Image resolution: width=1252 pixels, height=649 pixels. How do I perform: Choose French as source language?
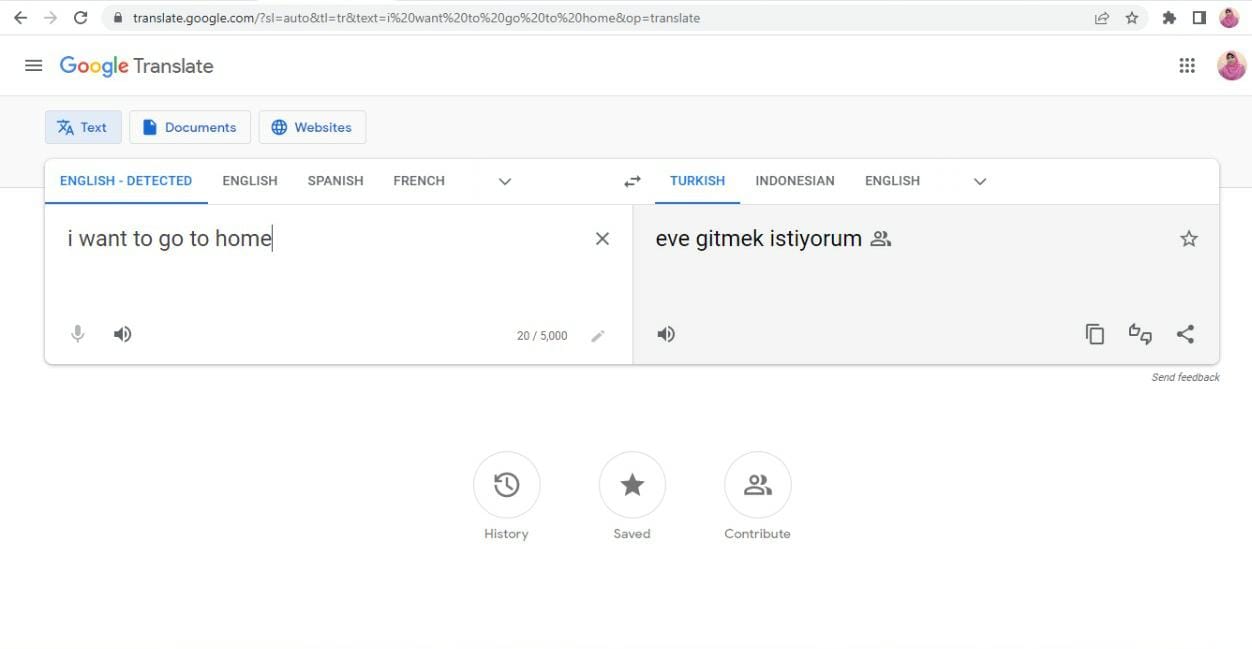point(419,181)
